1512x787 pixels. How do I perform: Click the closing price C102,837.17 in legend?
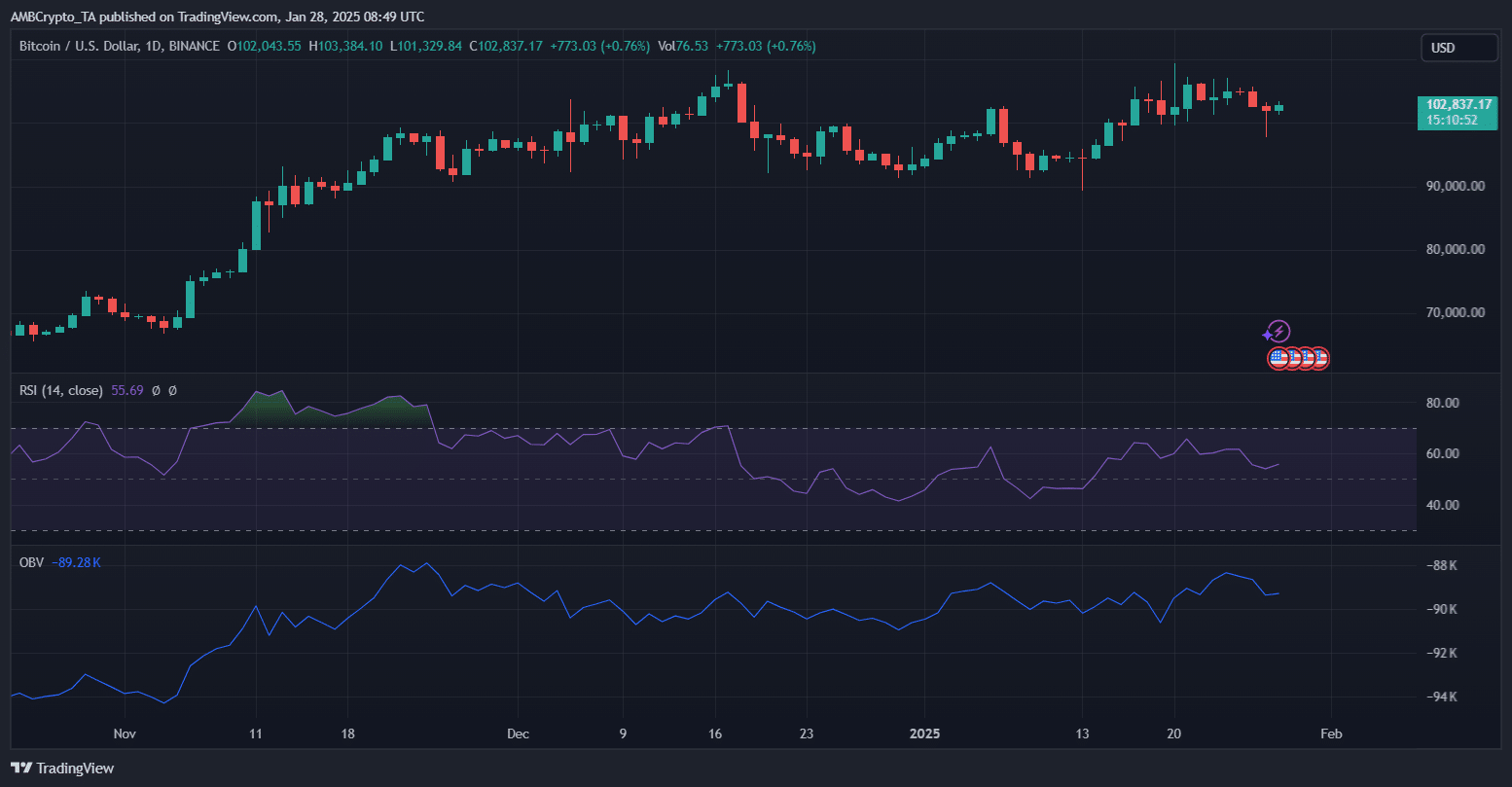(506, 46)
